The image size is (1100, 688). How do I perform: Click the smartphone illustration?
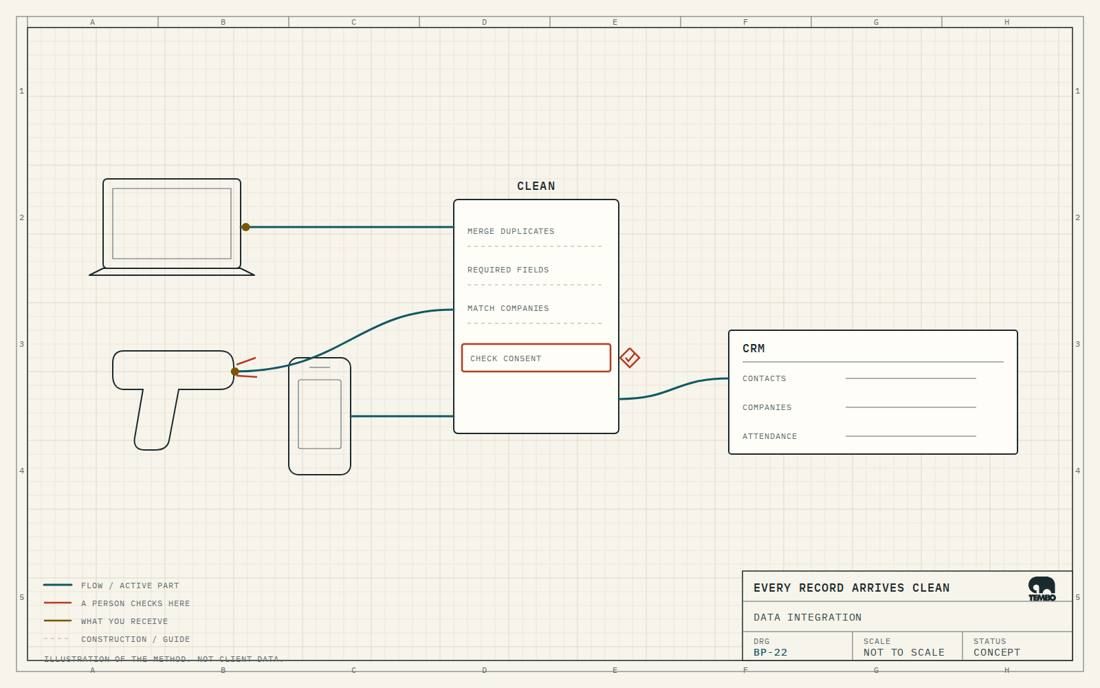click(x=319, y=416)
